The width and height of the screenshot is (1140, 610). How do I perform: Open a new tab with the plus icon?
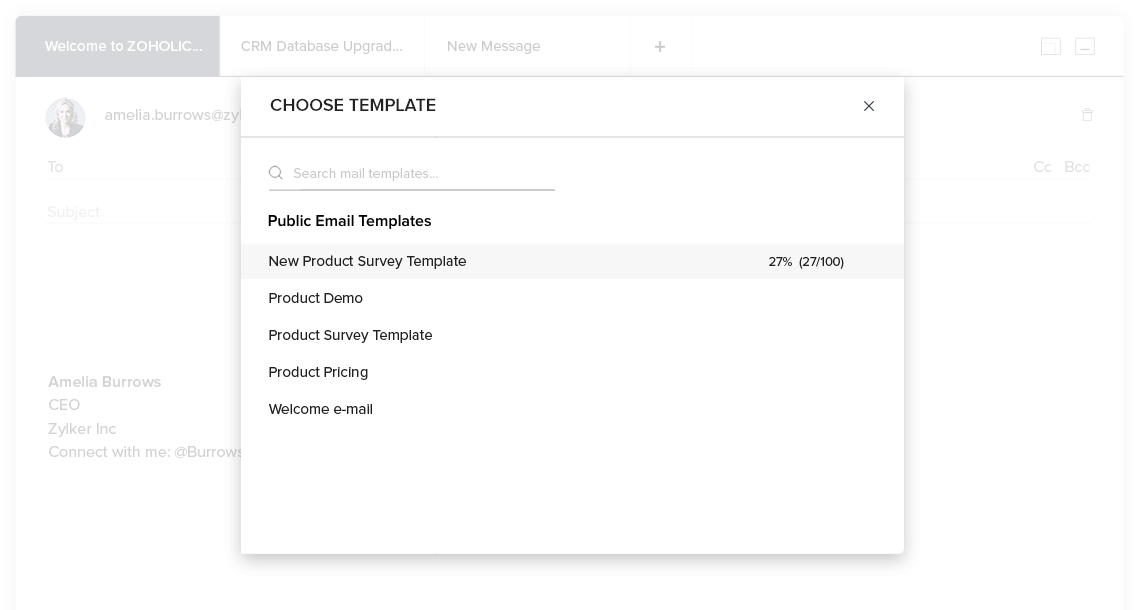click(660, 47)
